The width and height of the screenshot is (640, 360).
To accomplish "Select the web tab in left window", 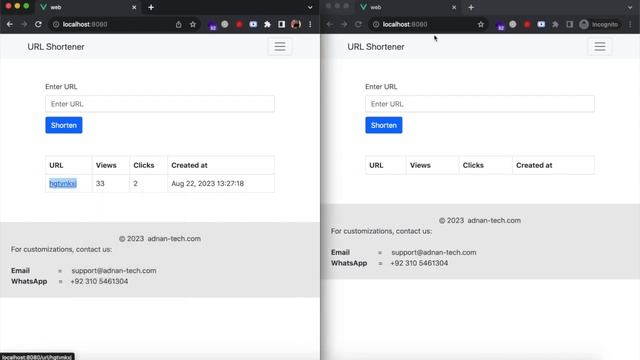I will pos(88,7).
